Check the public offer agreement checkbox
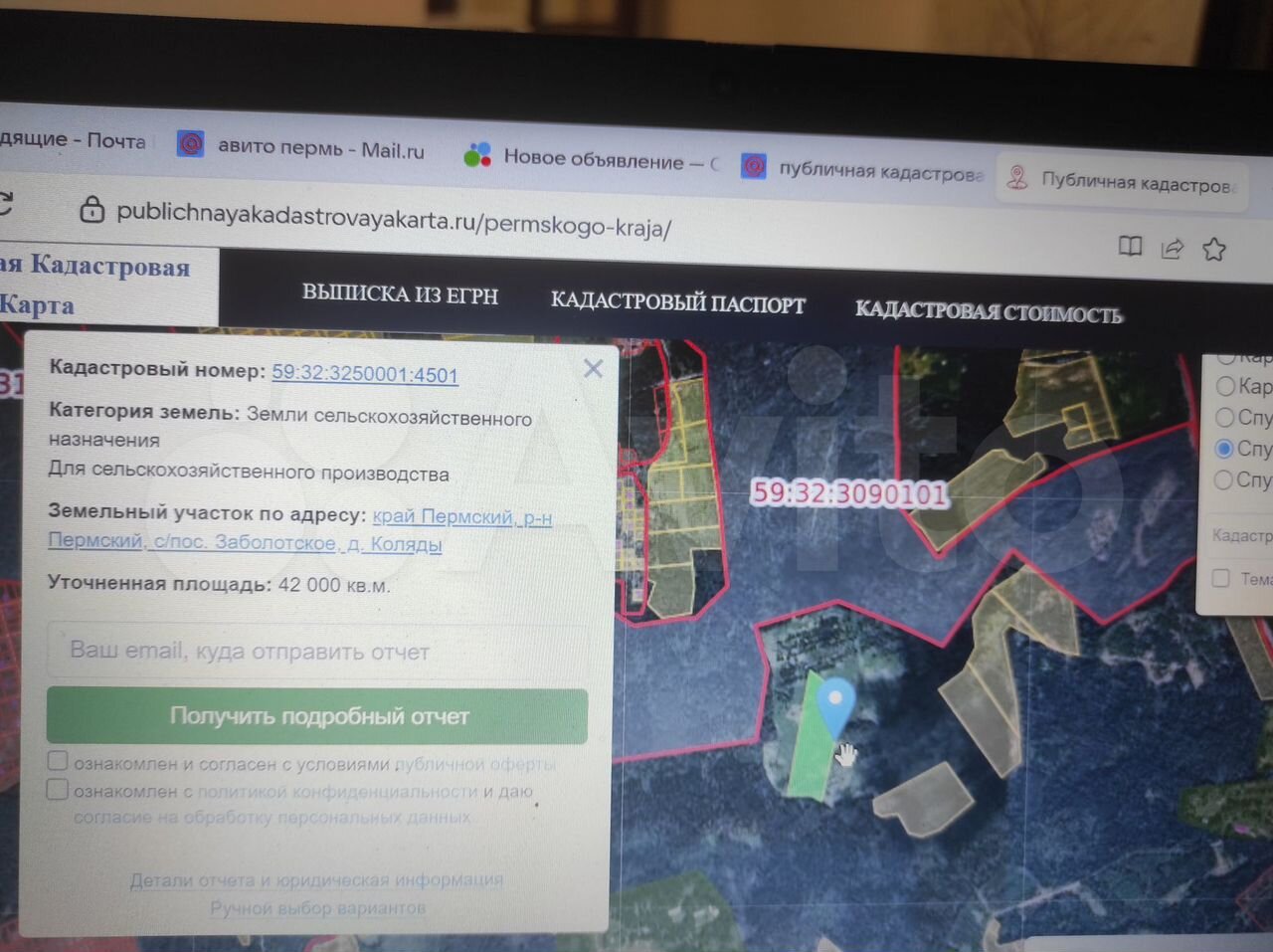The height and width of the screenshot is (952, 1273). [58, 761]
